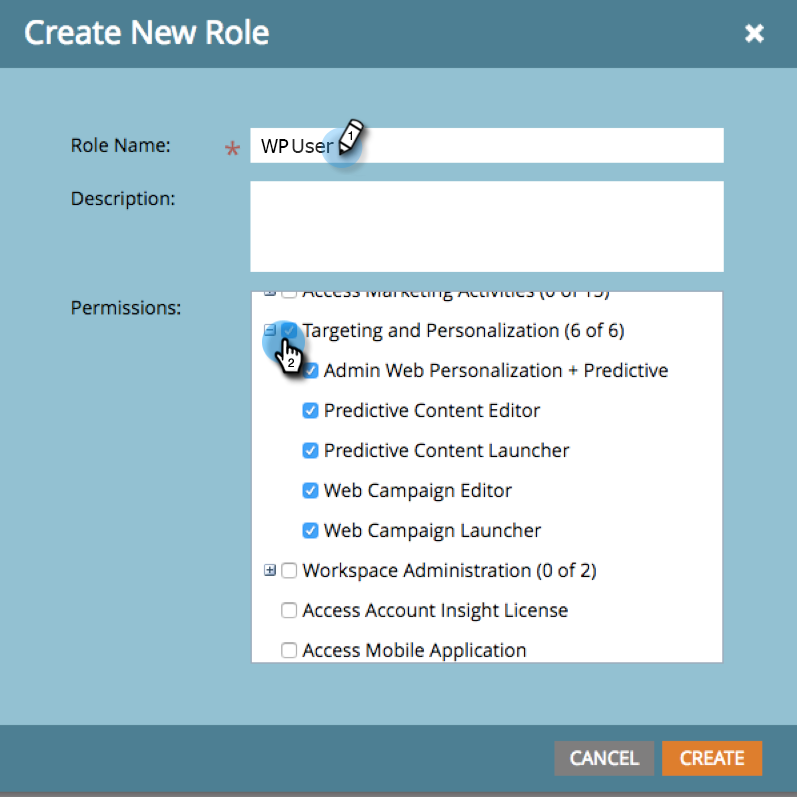
Task: Collapse the Targeting and Personalization group
Action: (x=269, y=330)
